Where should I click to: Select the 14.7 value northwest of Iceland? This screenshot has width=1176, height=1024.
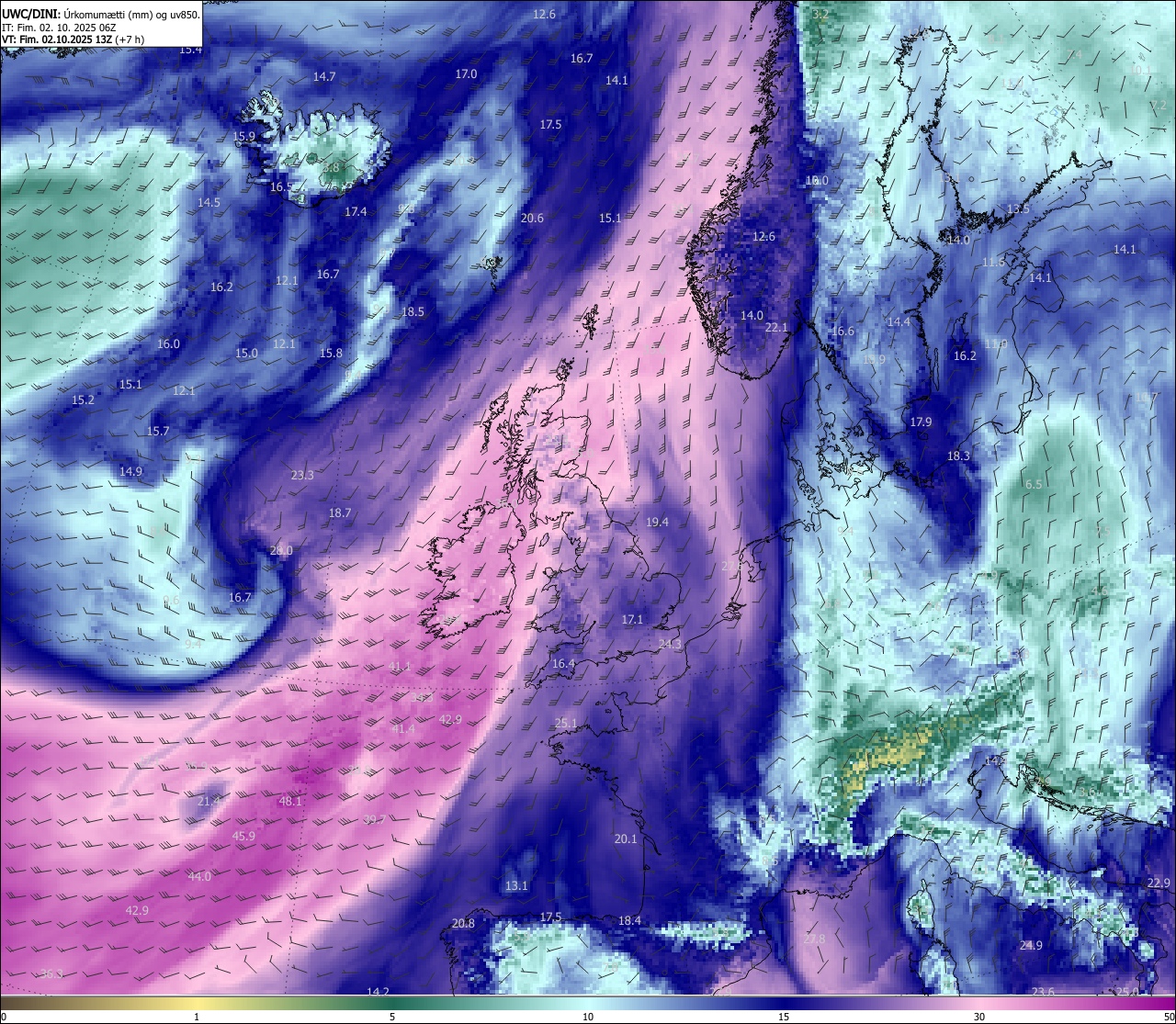coord(324,76)
